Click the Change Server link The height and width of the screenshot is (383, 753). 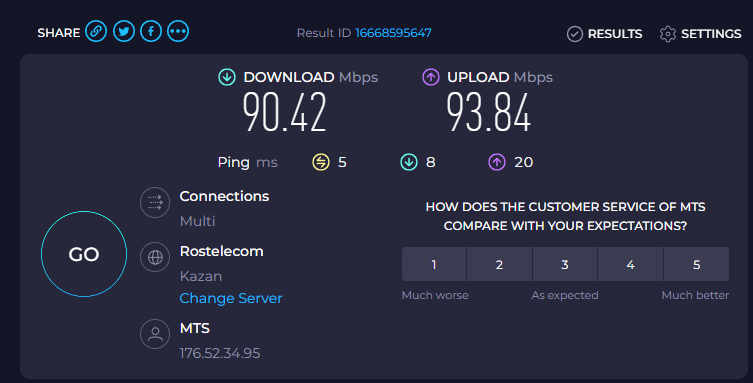coord(231,299)
